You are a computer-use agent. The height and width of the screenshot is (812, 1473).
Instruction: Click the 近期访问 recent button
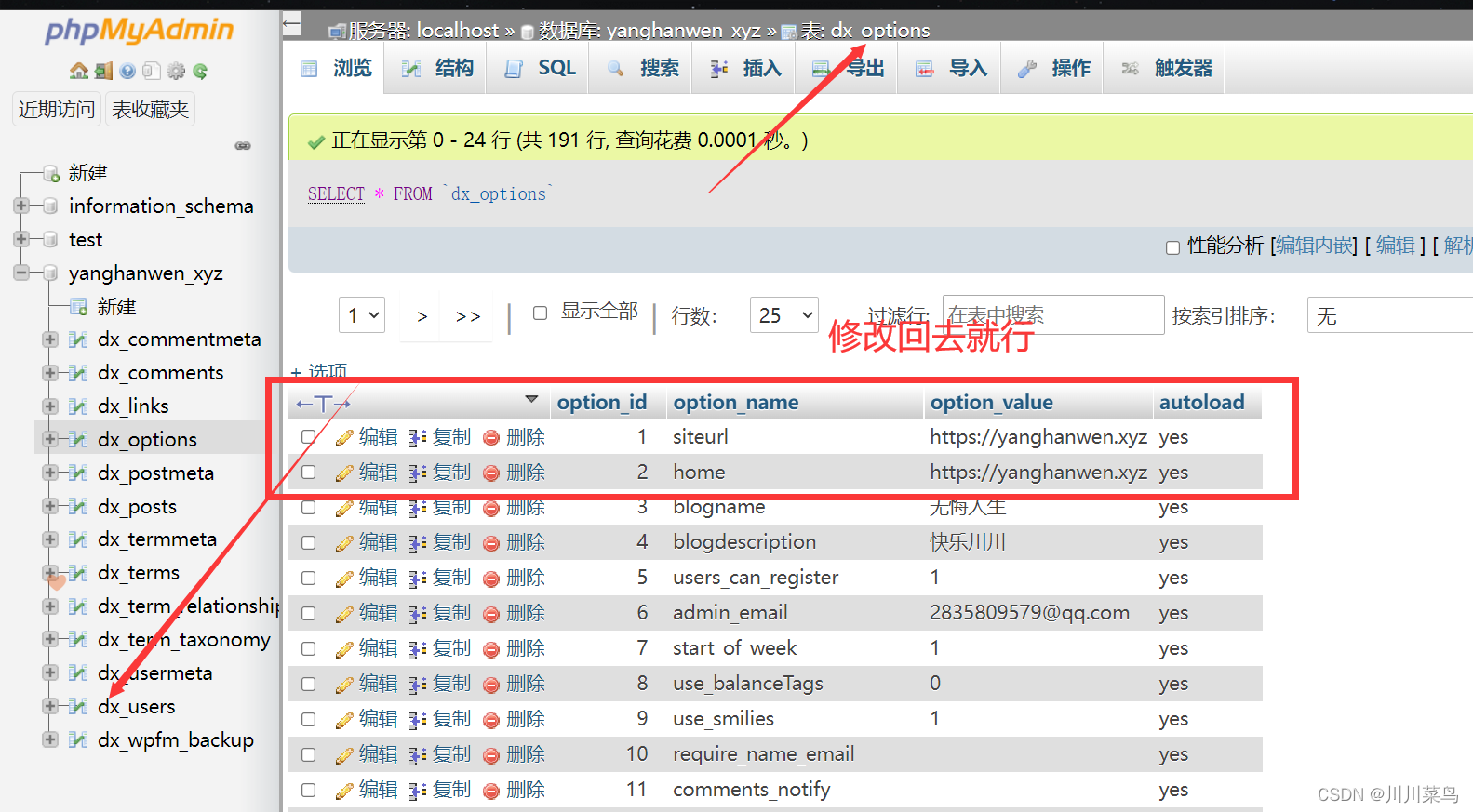click(57, 110)
